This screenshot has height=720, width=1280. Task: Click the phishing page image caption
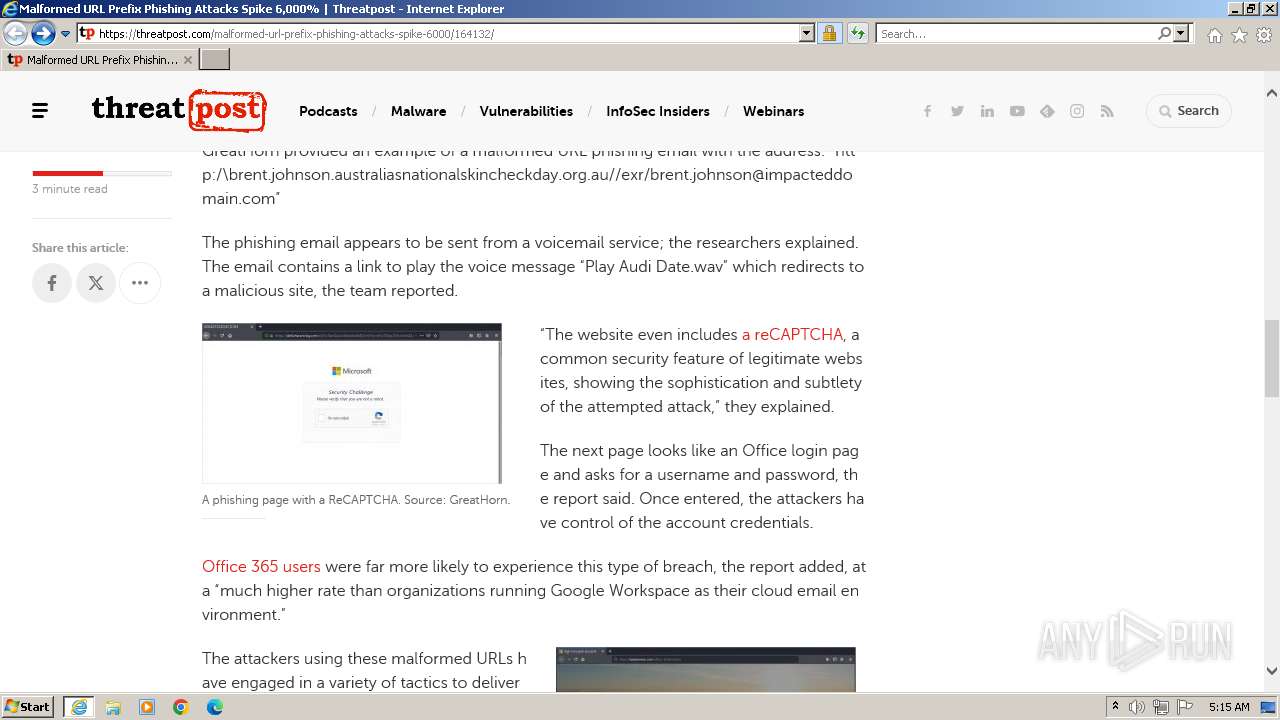pos(356,500)
